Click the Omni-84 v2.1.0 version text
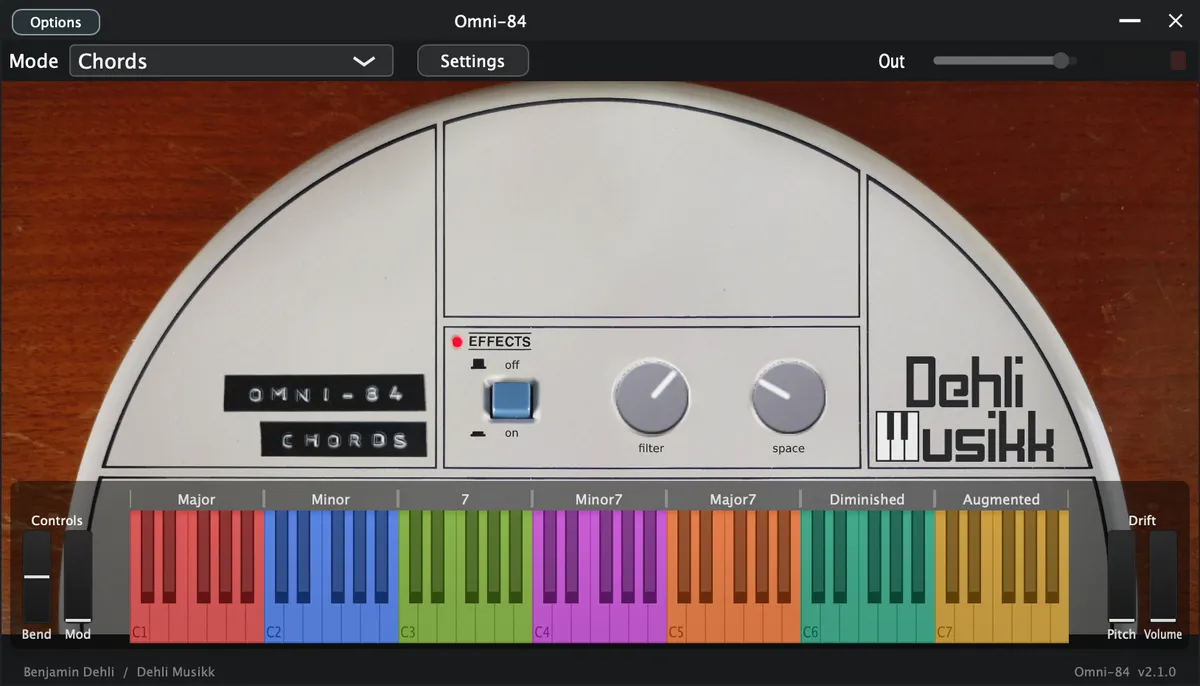1200x686 pixels. point(1125,672)
